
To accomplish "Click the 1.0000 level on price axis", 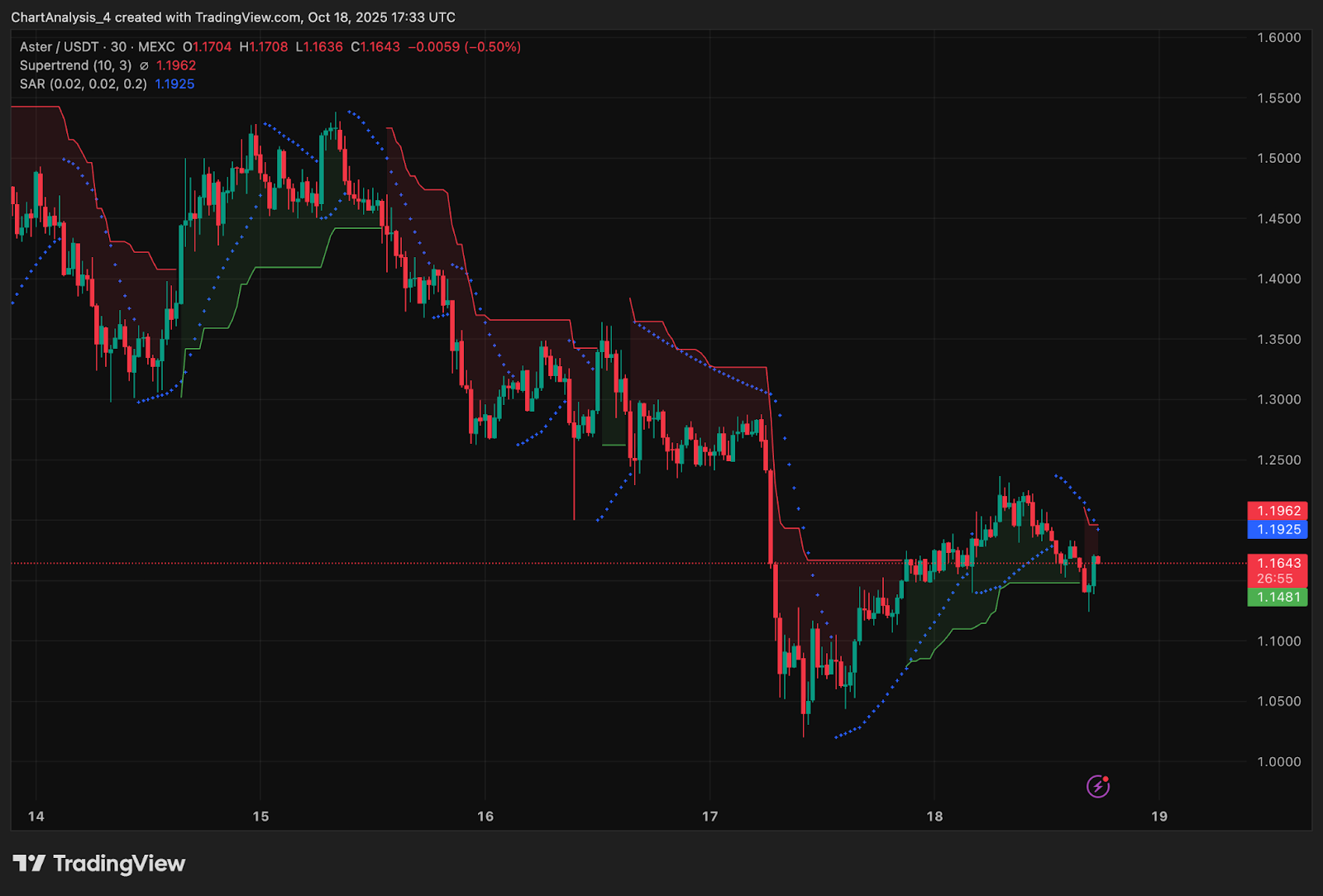I will pyautogui.click(x=1278, y=761).
